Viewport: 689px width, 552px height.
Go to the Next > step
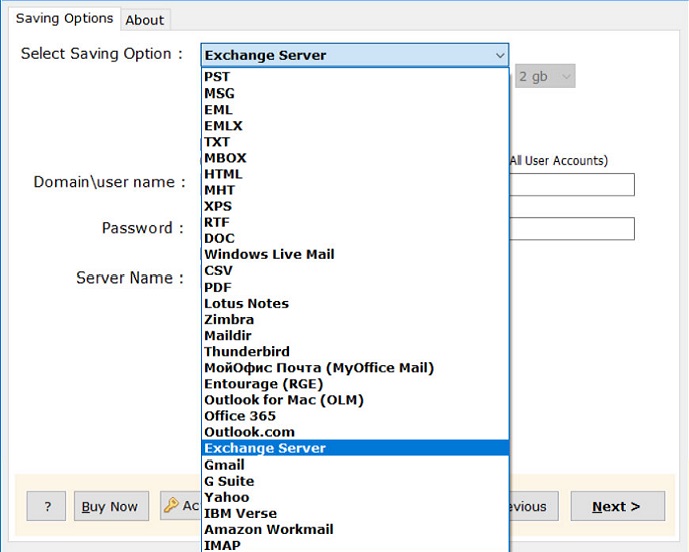click(x=617, y=506)
